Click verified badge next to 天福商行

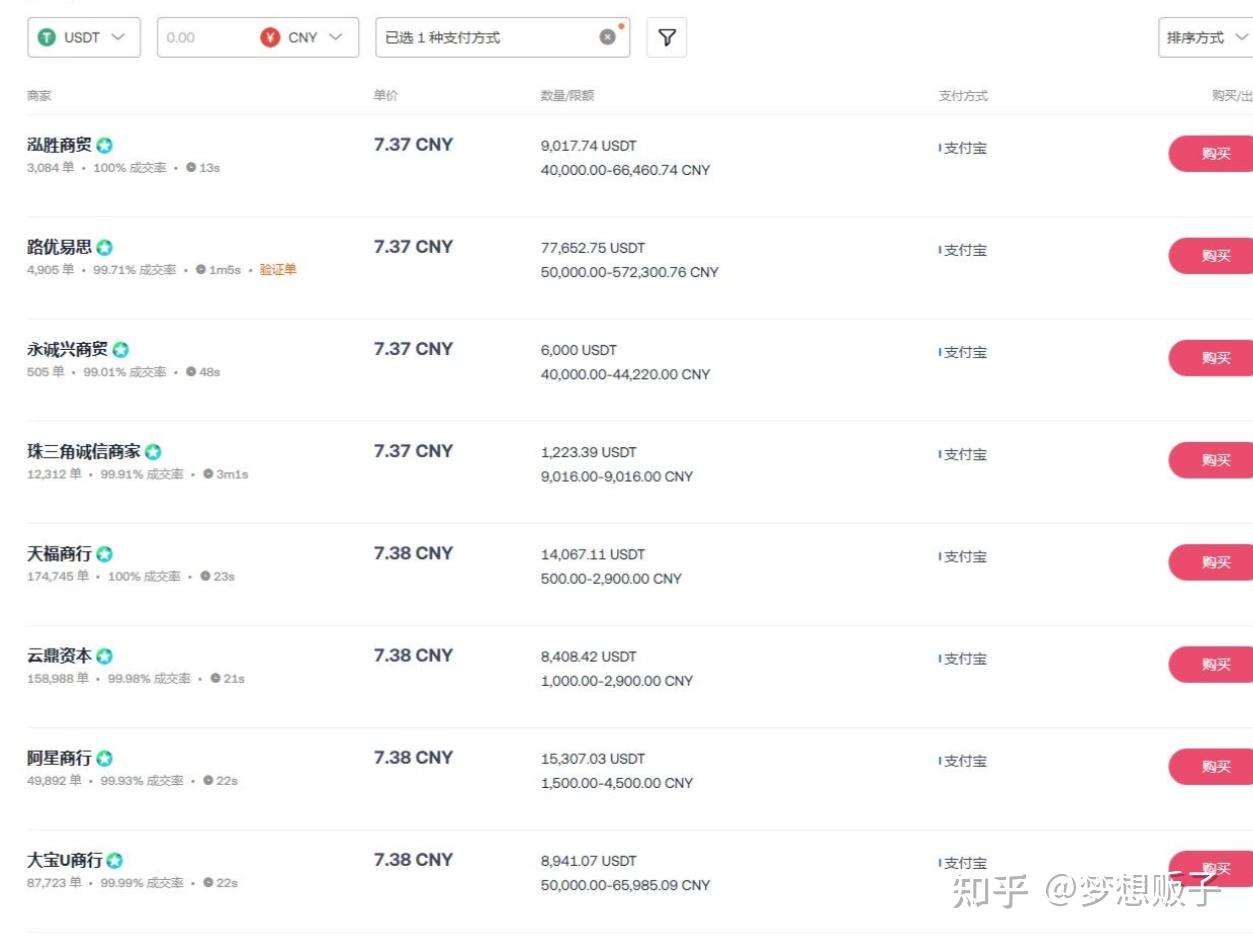point(104,554)
